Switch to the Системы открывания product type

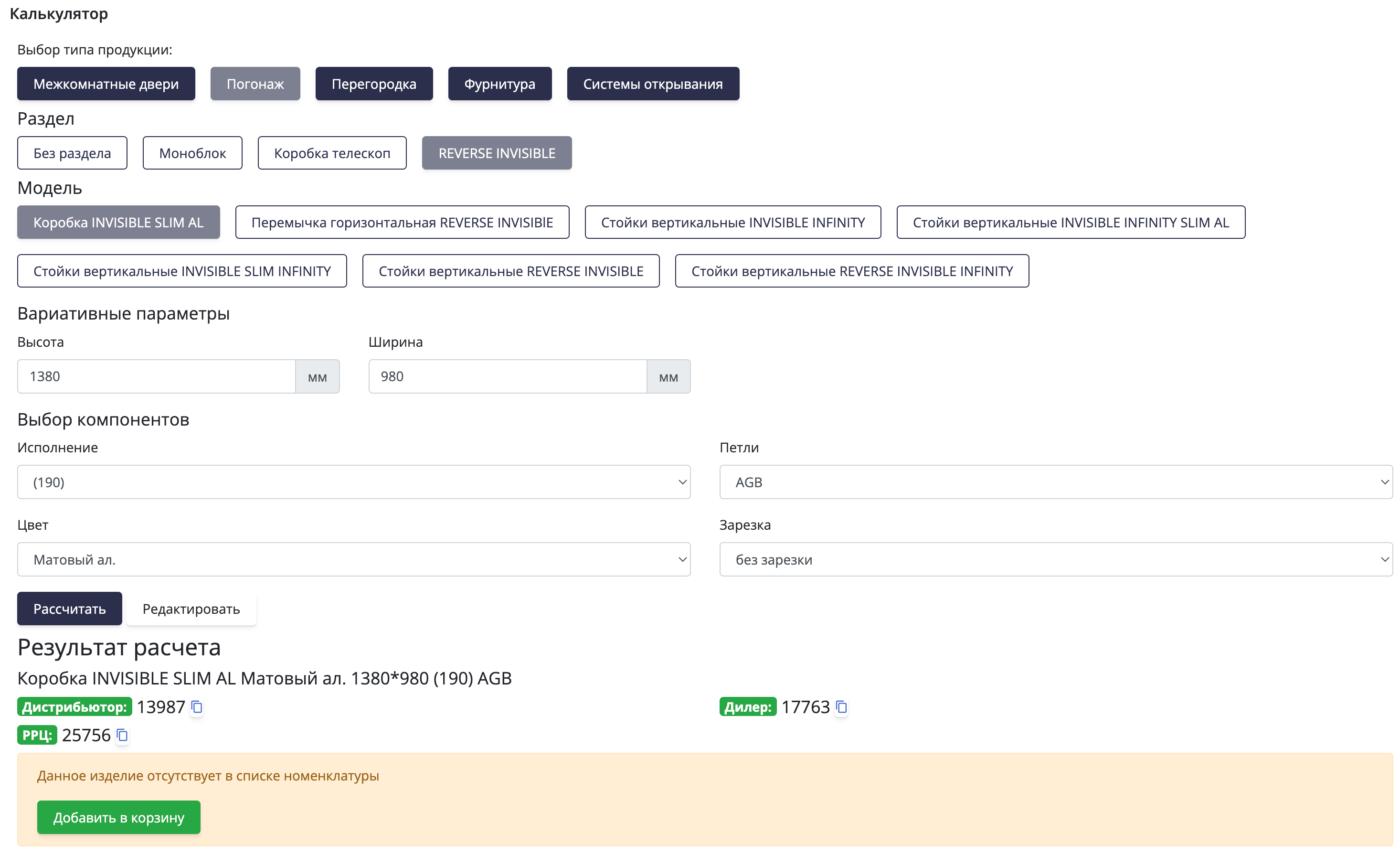point(653,84)
